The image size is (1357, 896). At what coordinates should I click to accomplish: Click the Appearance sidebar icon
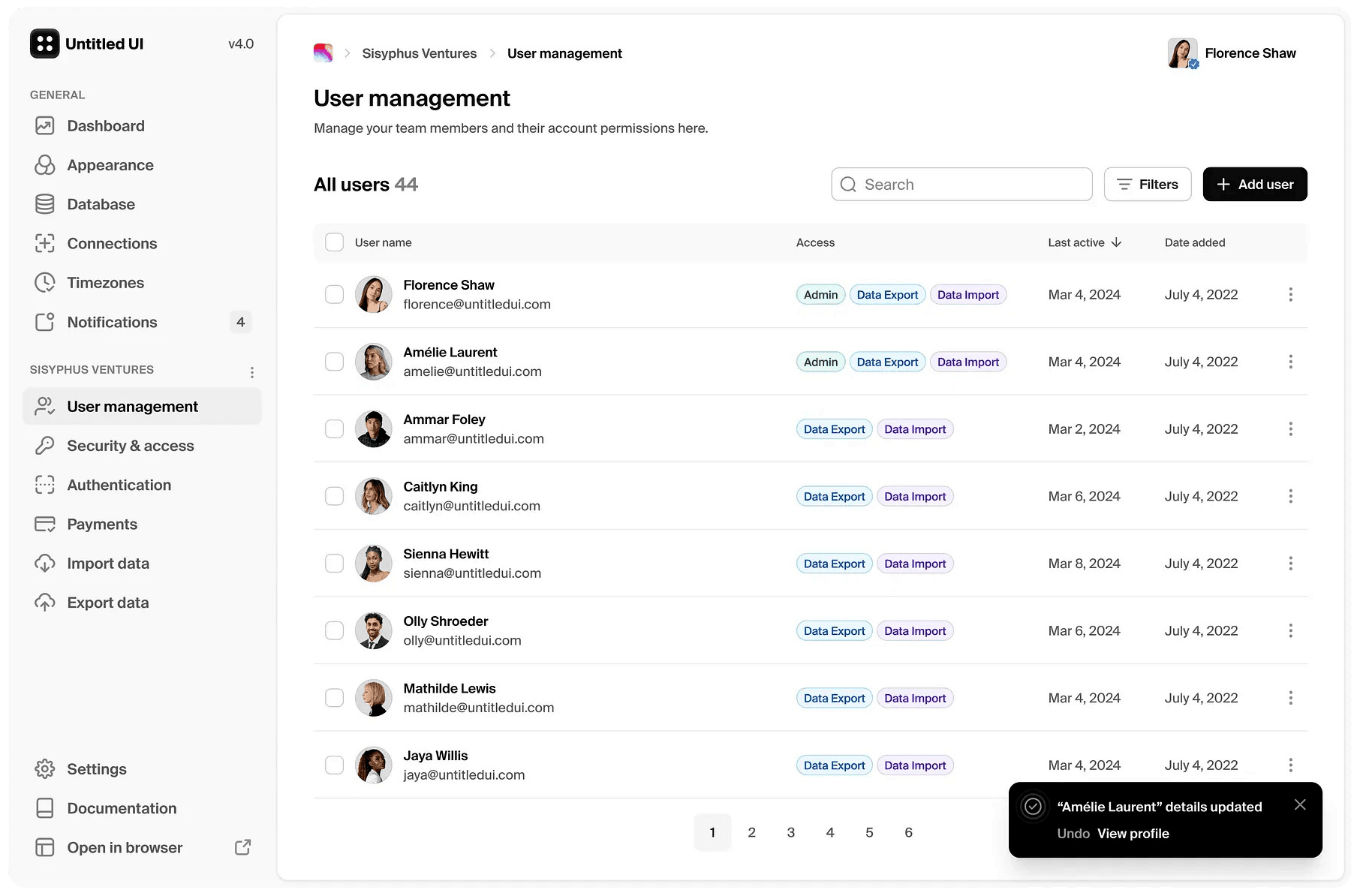(45, 165)
